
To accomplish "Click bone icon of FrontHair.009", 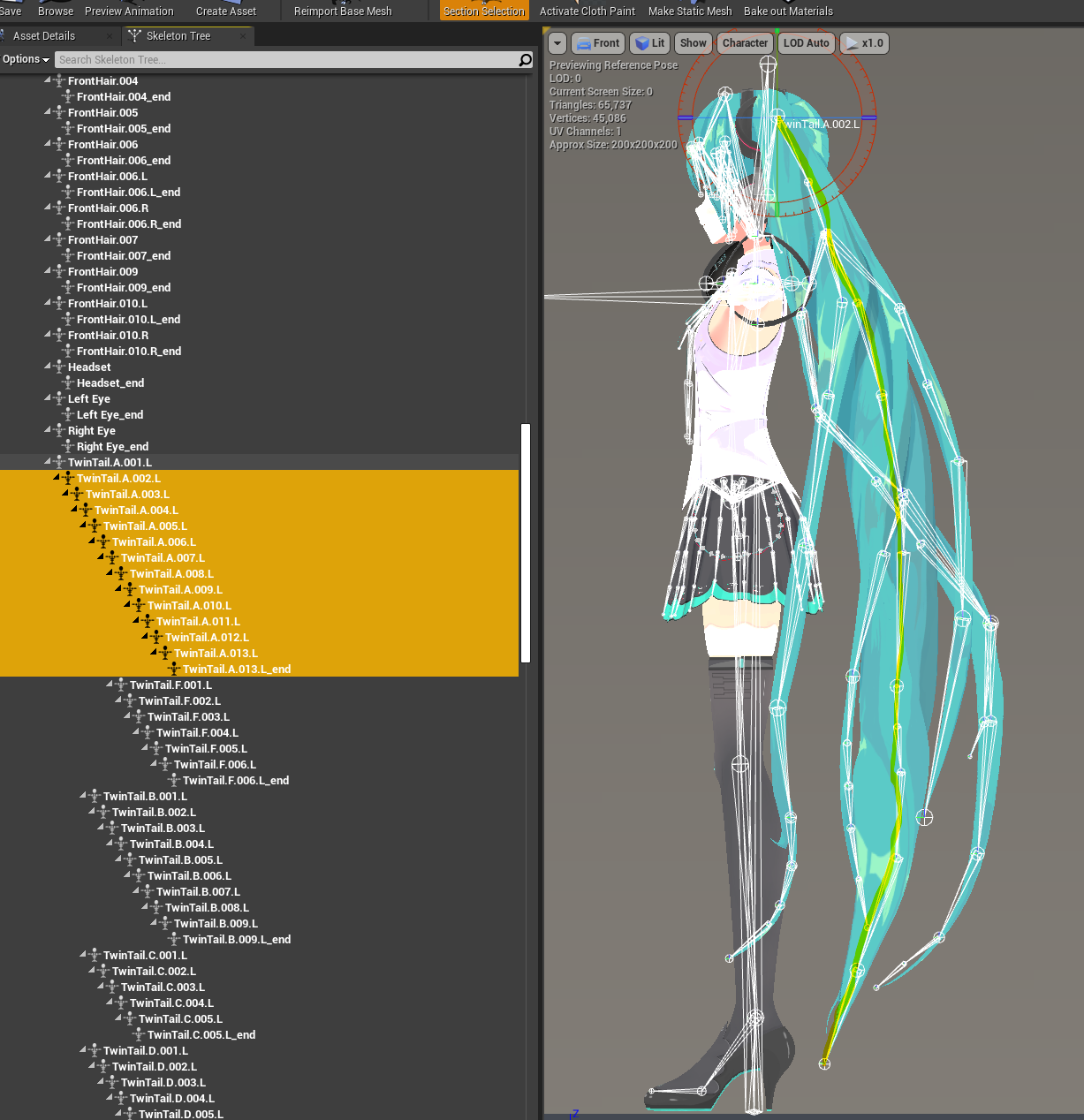I will pos(59,271).
